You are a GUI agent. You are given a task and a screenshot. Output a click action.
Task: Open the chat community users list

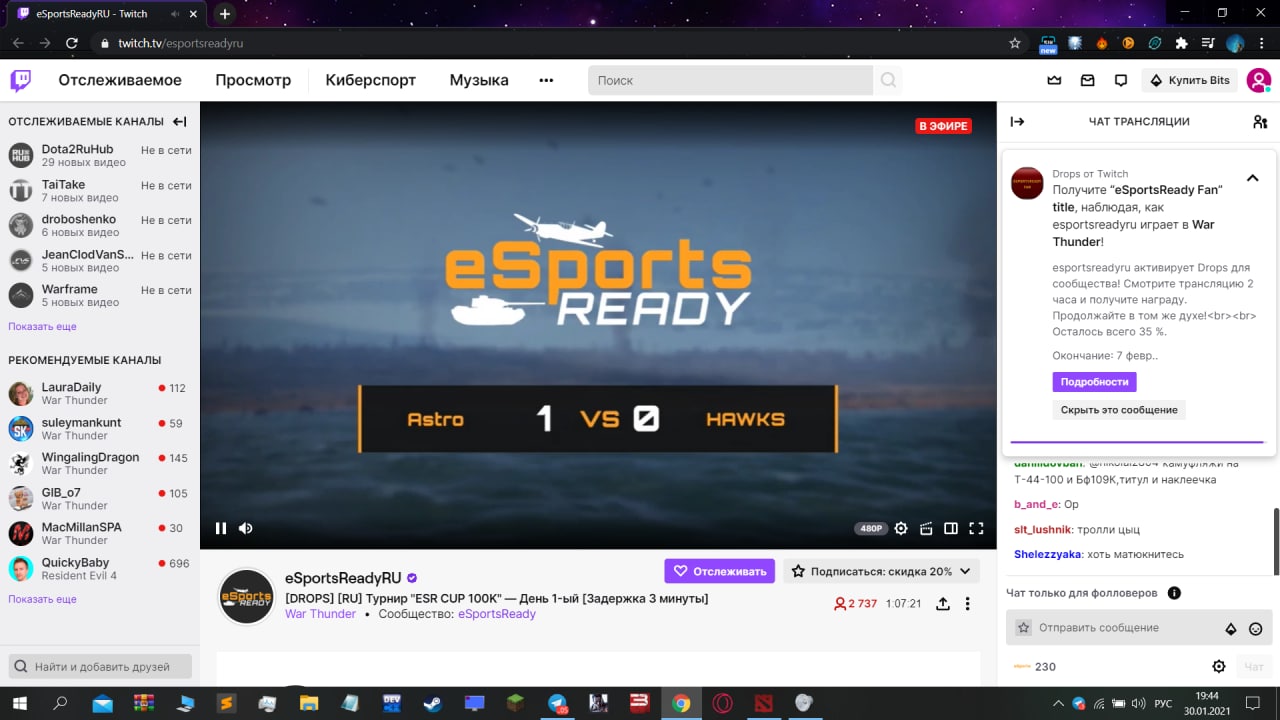point(1260,122)
